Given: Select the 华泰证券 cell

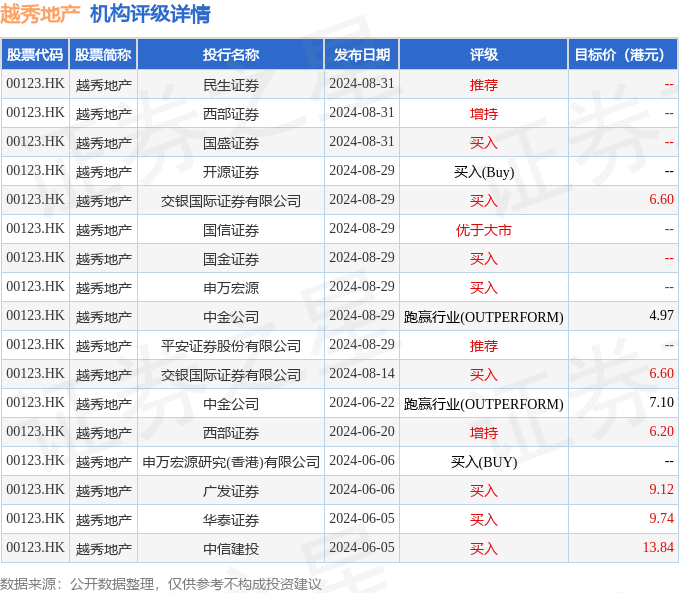Looking at the screenshot, I should coord(231,520).
